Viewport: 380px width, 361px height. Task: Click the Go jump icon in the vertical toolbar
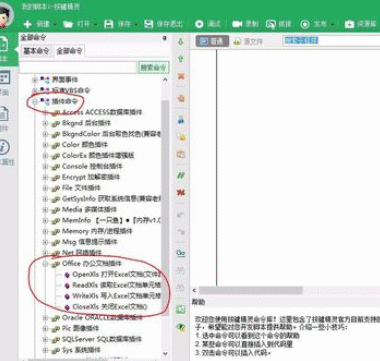(181, 253)
